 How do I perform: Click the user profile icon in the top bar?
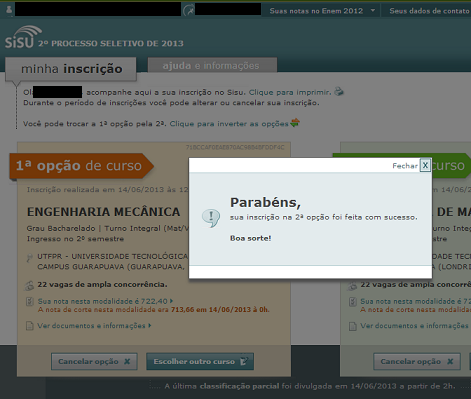9,10
